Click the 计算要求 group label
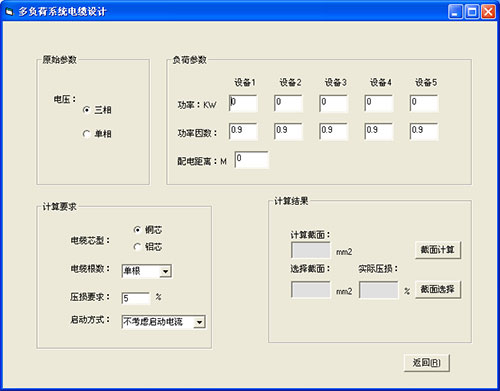This screenshot has width=500, height=391. point(60,207)
